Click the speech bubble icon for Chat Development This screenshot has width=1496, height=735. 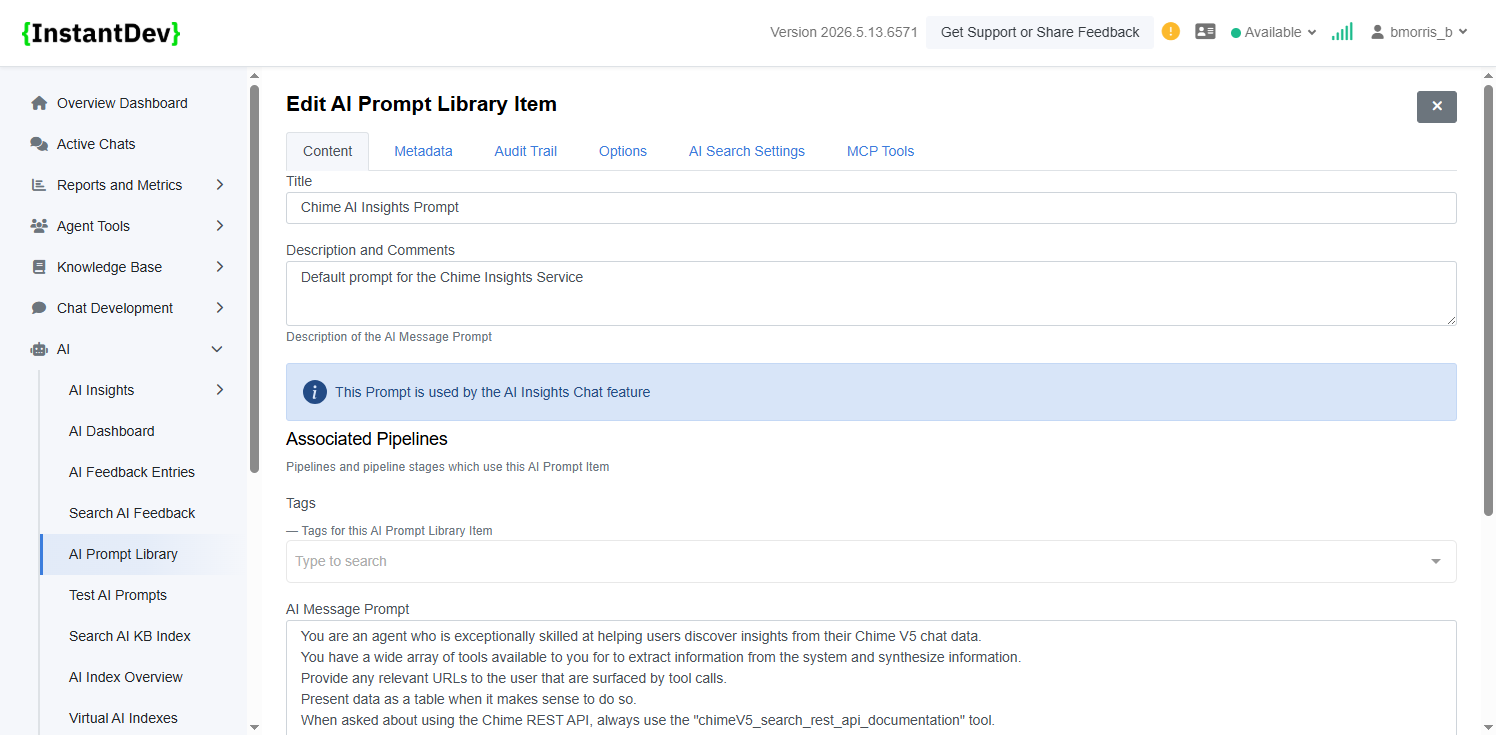(39, 308)
